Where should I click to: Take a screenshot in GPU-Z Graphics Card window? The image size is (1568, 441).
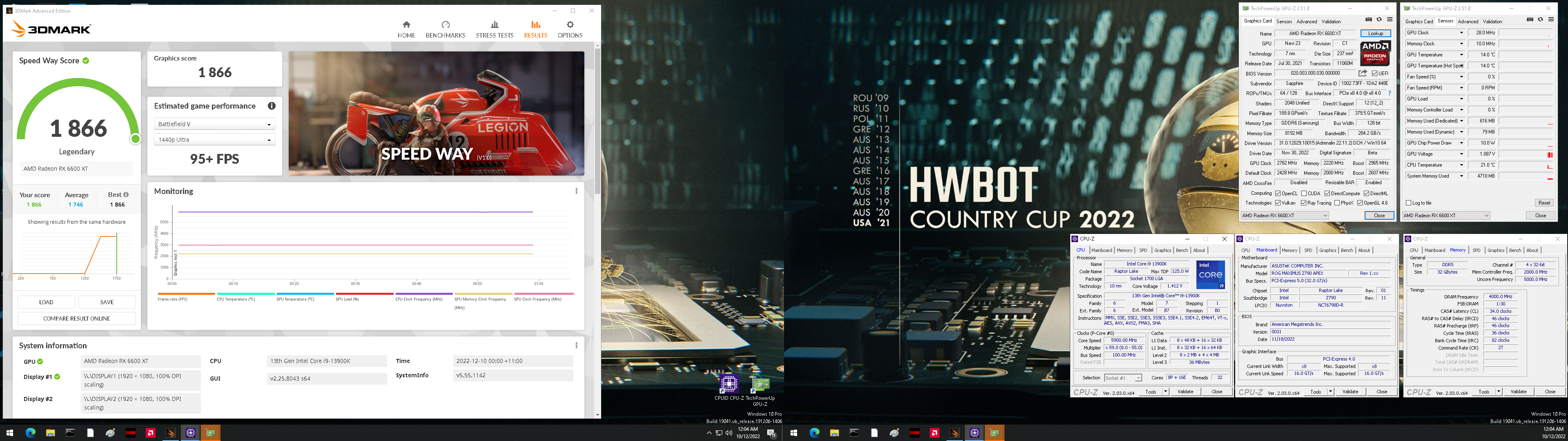tap(1368, 20)
